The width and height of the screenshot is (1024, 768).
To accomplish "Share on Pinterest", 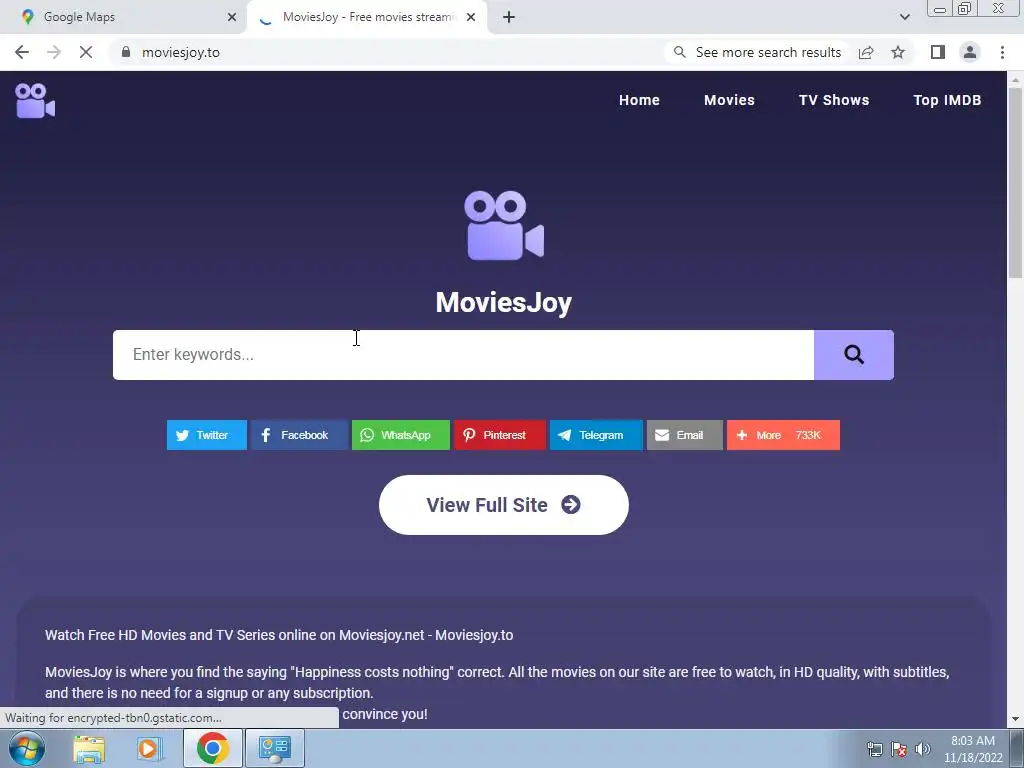I will (500, 435).
